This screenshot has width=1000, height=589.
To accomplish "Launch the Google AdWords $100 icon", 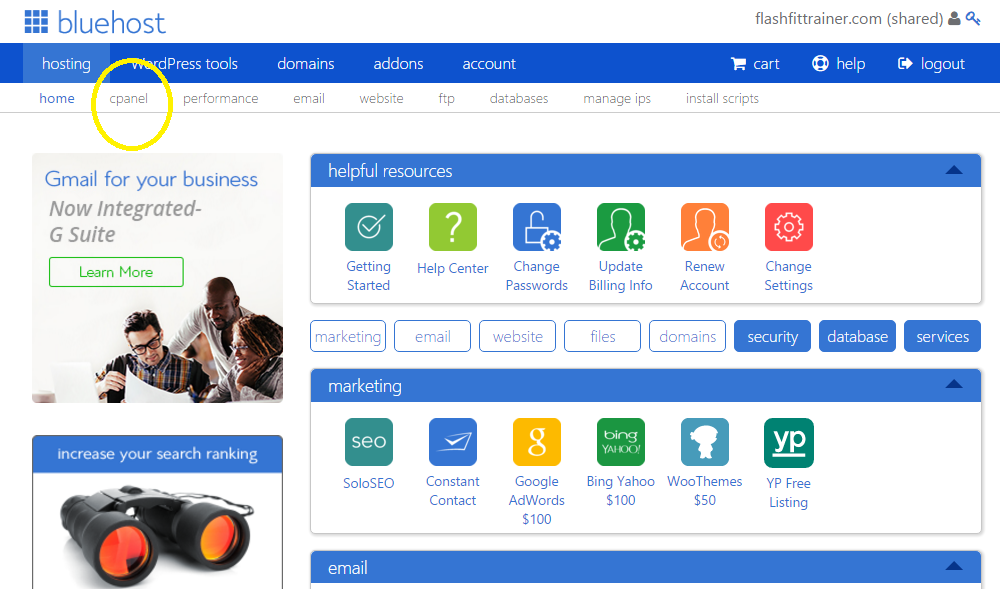I will tap(536, 442).
